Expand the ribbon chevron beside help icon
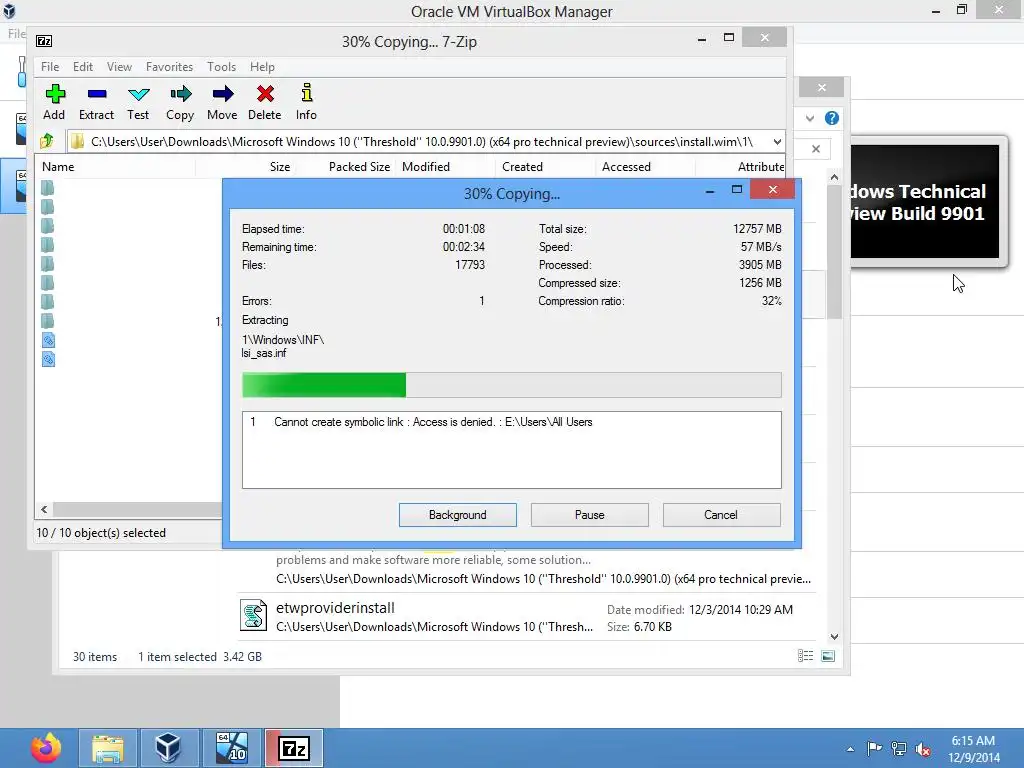 coord(810,118)
